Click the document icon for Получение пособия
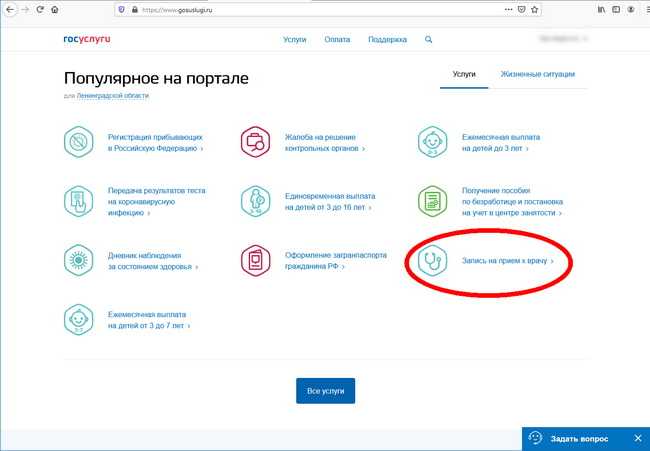Image resolution: width=650 pixels, height=451 pixels. pyautogui.click(x=433, y=201)
